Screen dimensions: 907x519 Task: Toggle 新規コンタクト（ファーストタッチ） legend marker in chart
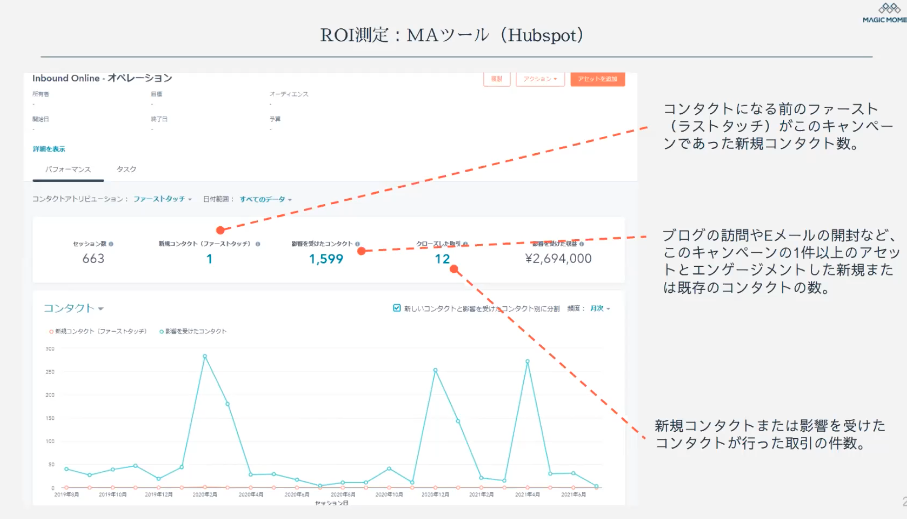pyautogui.click(x=51, y=332)
